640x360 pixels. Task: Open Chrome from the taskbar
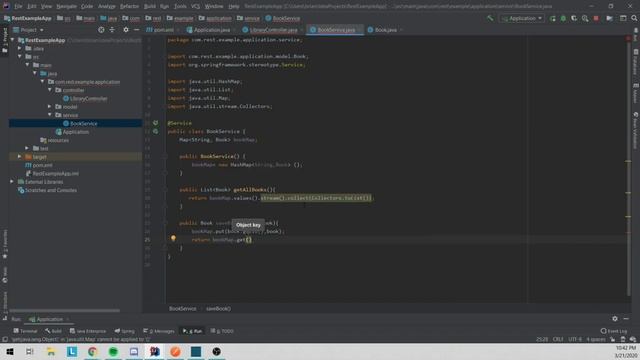pyautogui.click(x=92, y=351)
